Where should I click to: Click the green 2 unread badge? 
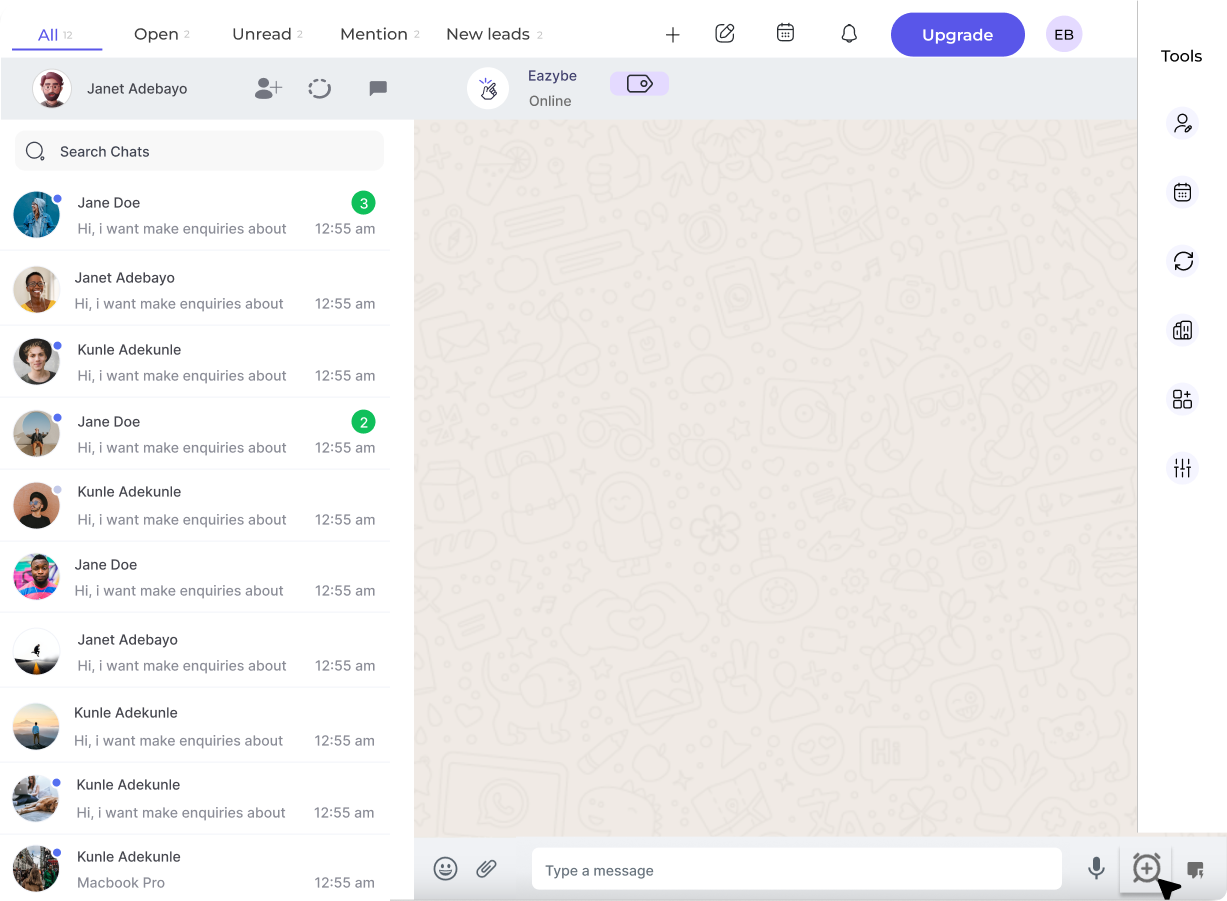[364, 422]
